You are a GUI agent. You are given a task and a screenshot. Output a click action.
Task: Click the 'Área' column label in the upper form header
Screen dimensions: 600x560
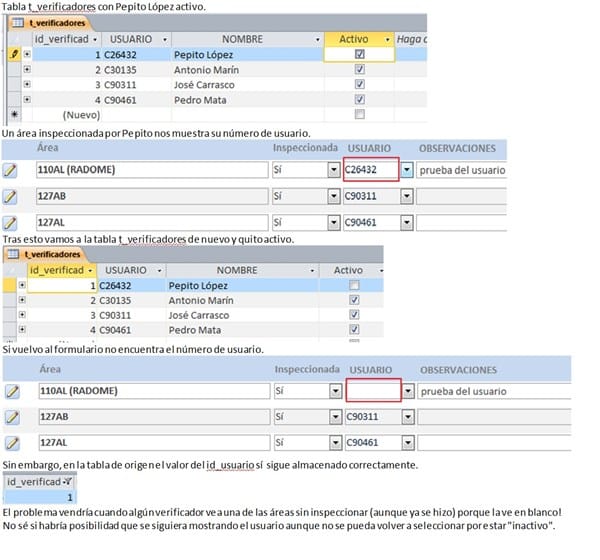point(47,148)
